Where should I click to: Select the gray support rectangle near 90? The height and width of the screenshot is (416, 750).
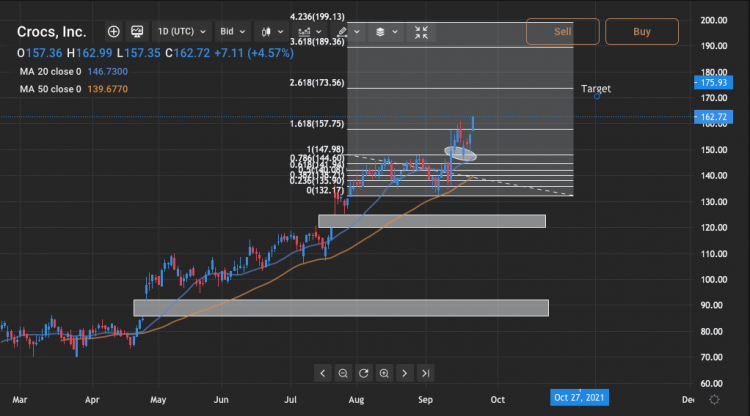coord(341,308)
